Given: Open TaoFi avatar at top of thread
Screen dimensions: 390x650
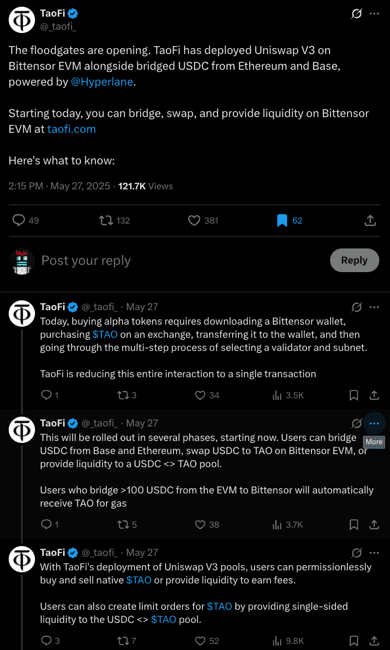Looking at the screenshot, I should point(22,21).
